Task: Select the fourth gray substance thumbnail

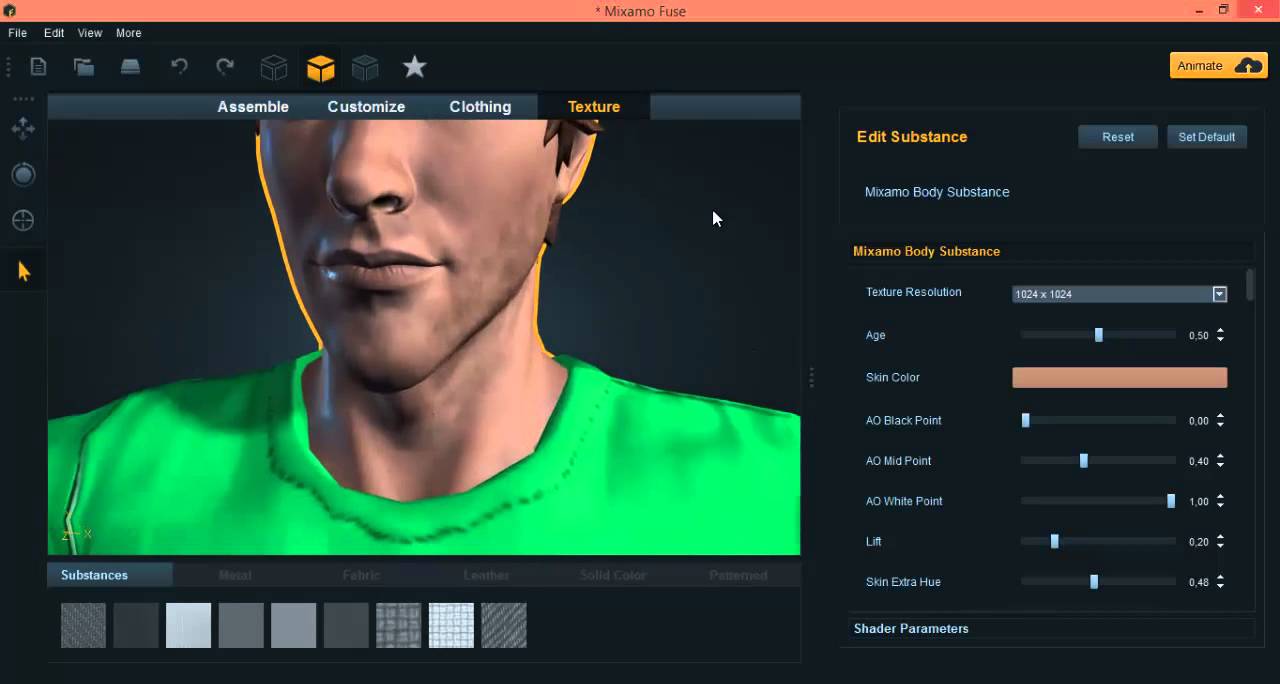Action: (241, 625)
